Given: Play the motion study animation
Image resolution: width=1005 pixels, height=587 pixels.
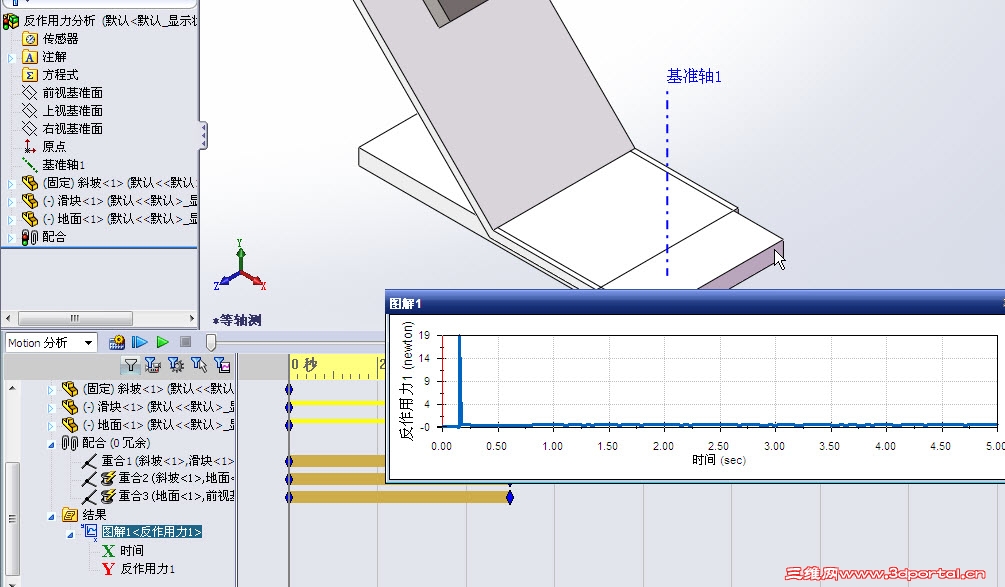Looking at the screenshot, I should [x=163, y=342].
